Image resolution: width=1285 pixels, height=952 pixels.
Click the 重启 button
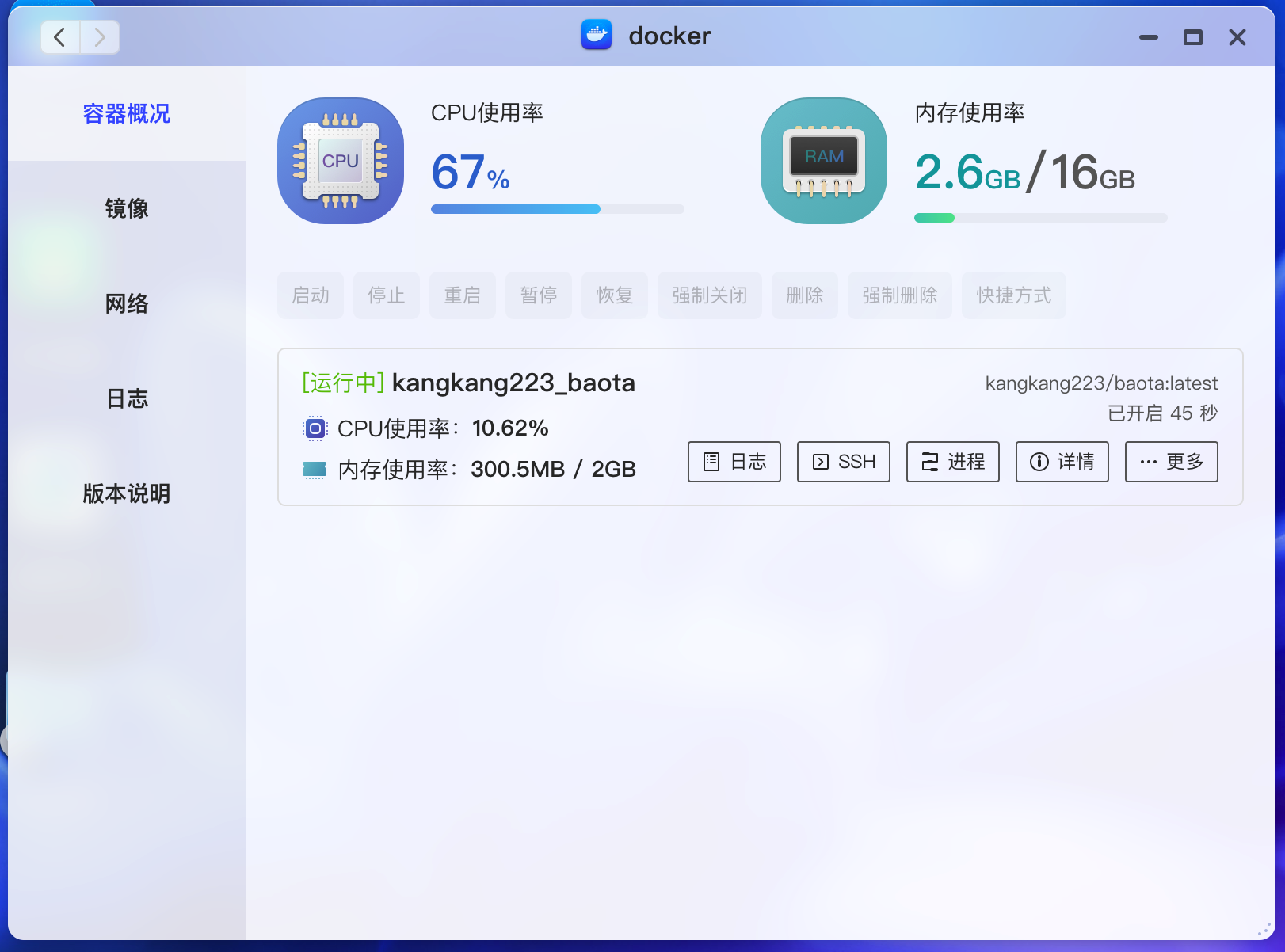(463, 295)
